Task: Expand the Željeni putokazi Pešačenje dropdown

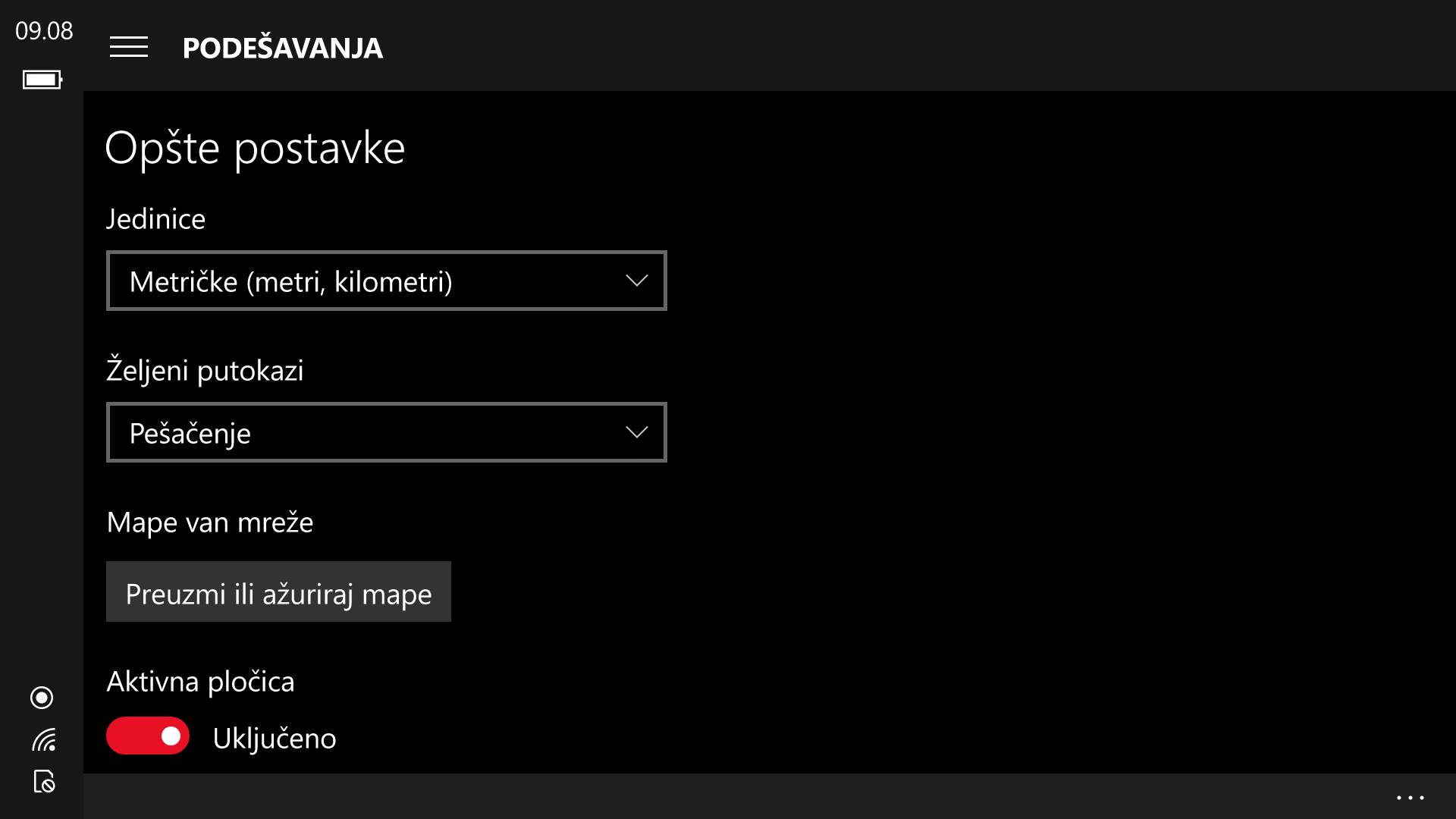Action: [386, 433]
